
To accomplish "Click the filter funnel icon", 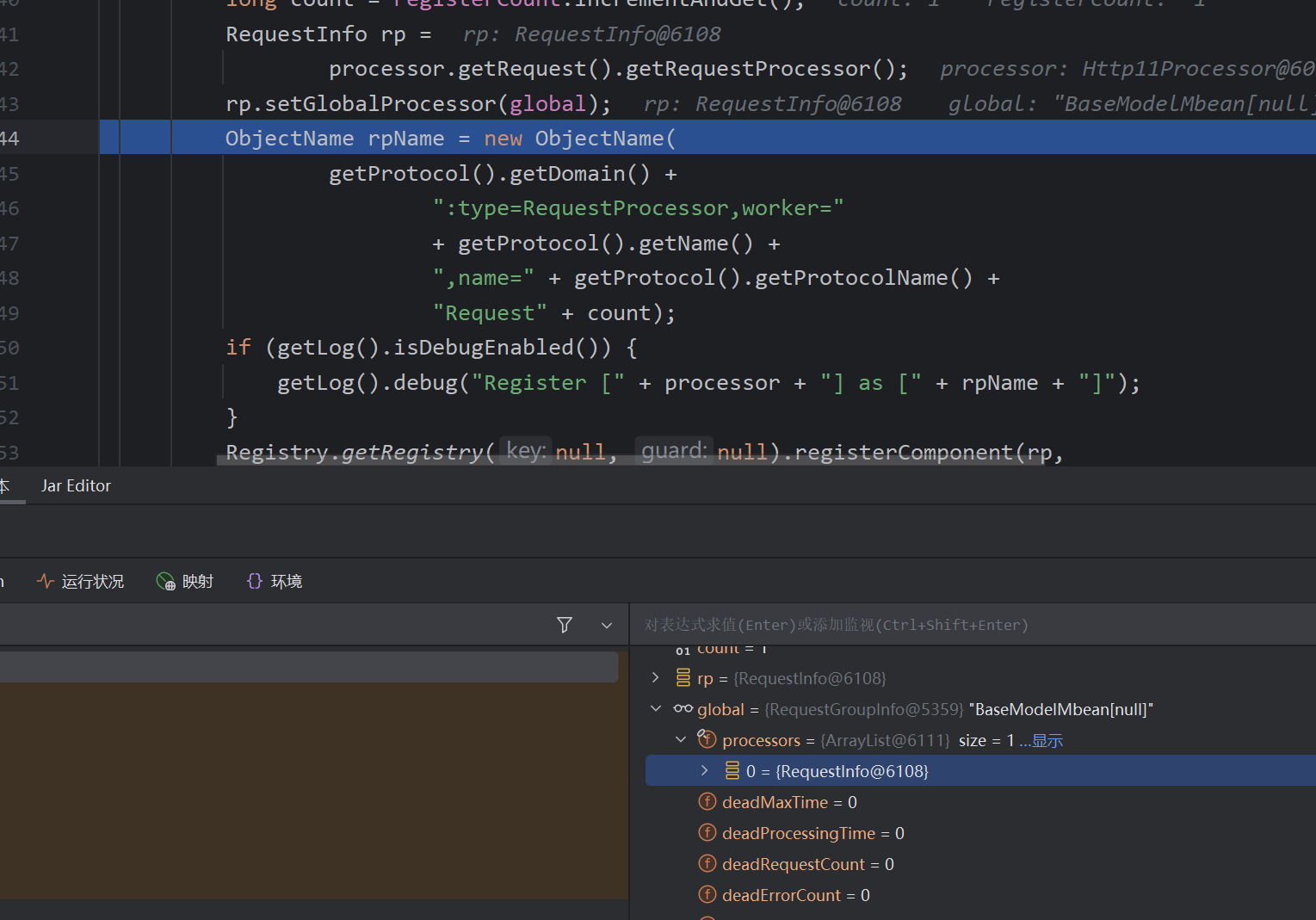I will (x=565, y=625).
